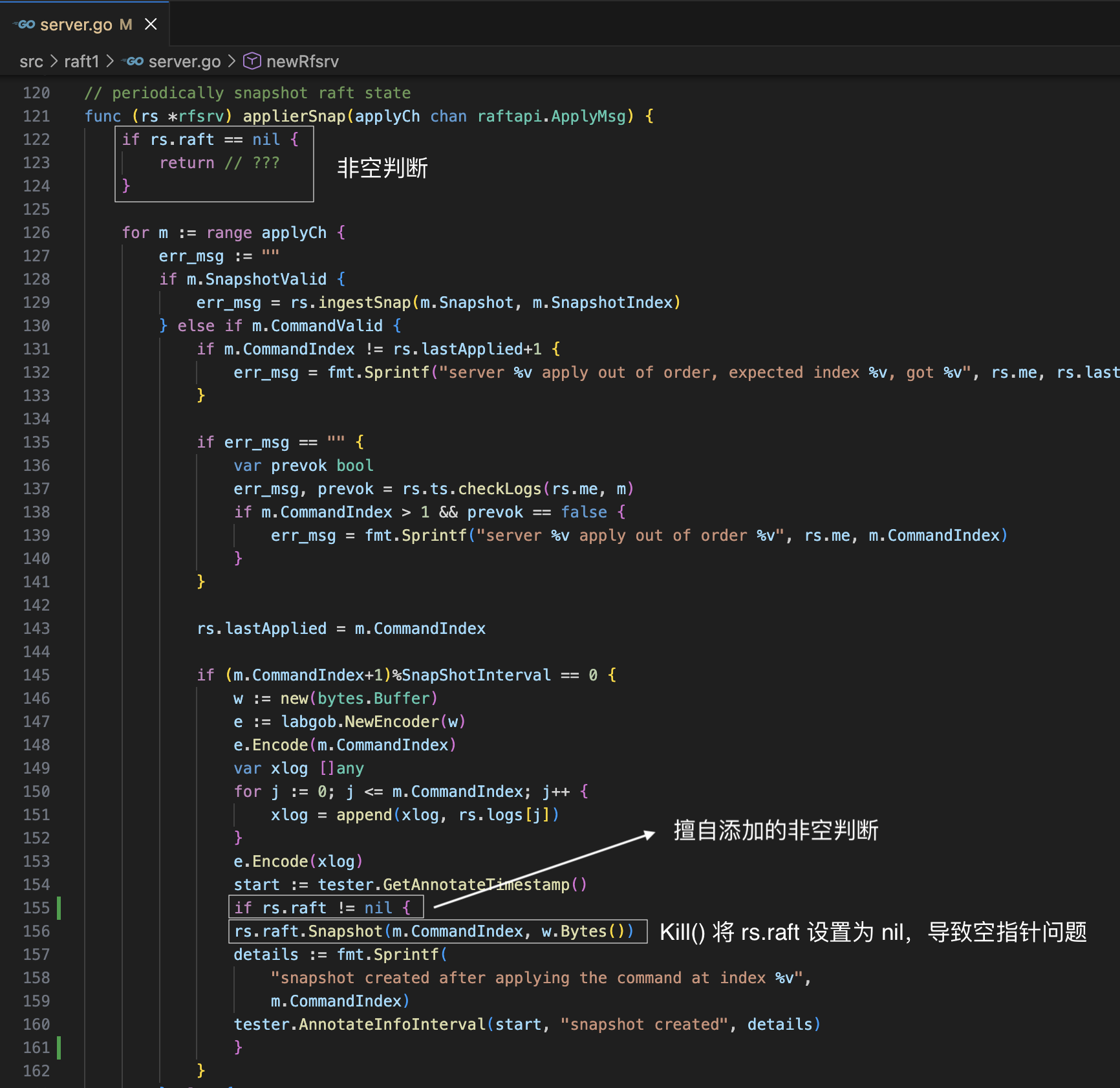Click the modified indicator M on the tab
Image resolution: width=1120 pixels, height=1088 pixels.
[x=125, y=25]
